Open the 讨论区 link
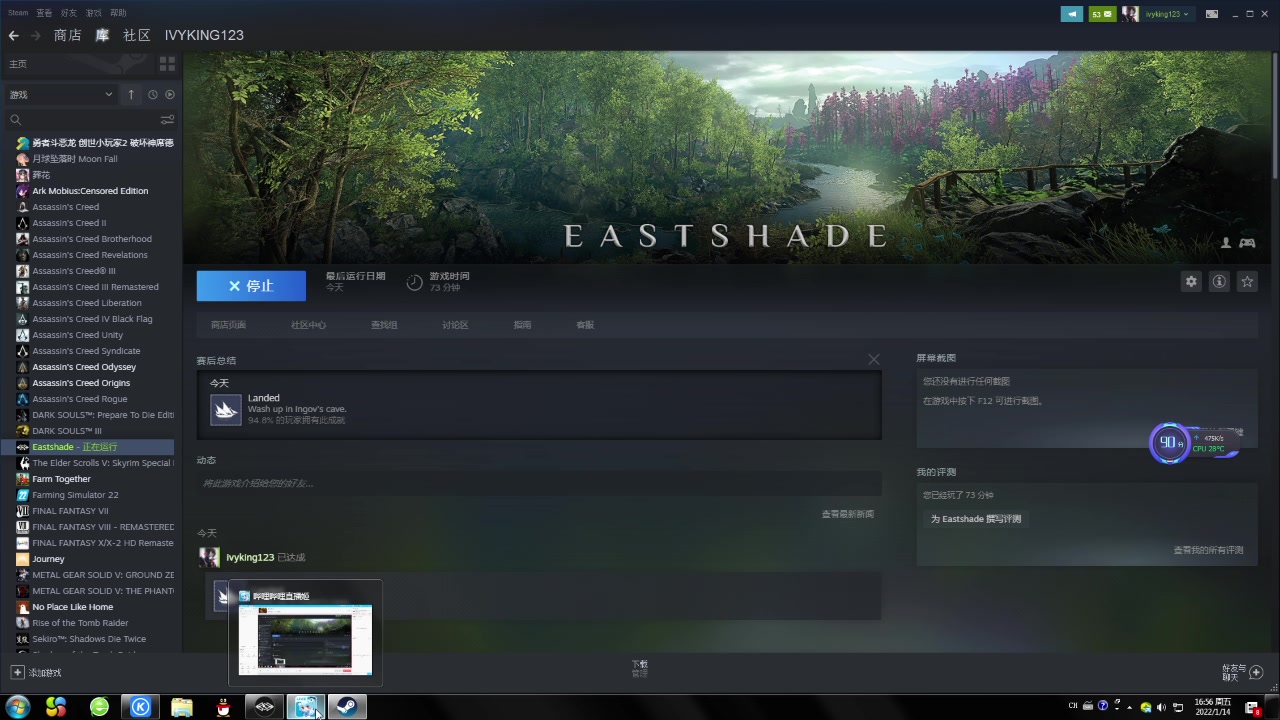The image size is (1280, 720). tap(455, 325)
